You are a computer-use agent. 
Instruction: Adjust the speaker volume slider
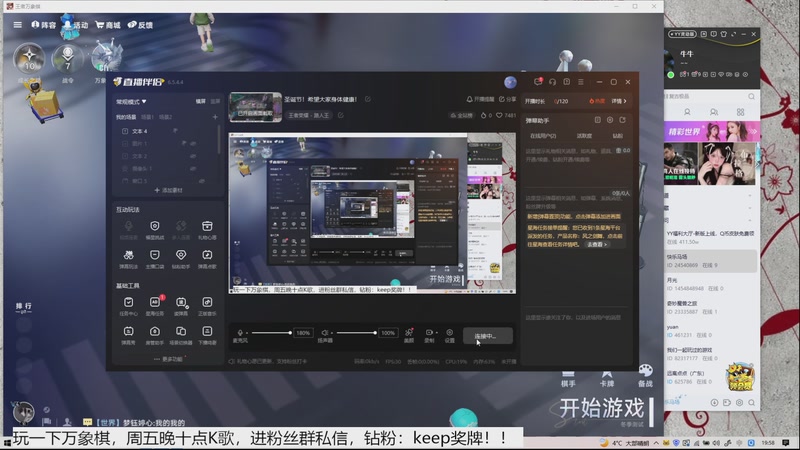pos(356,333)
